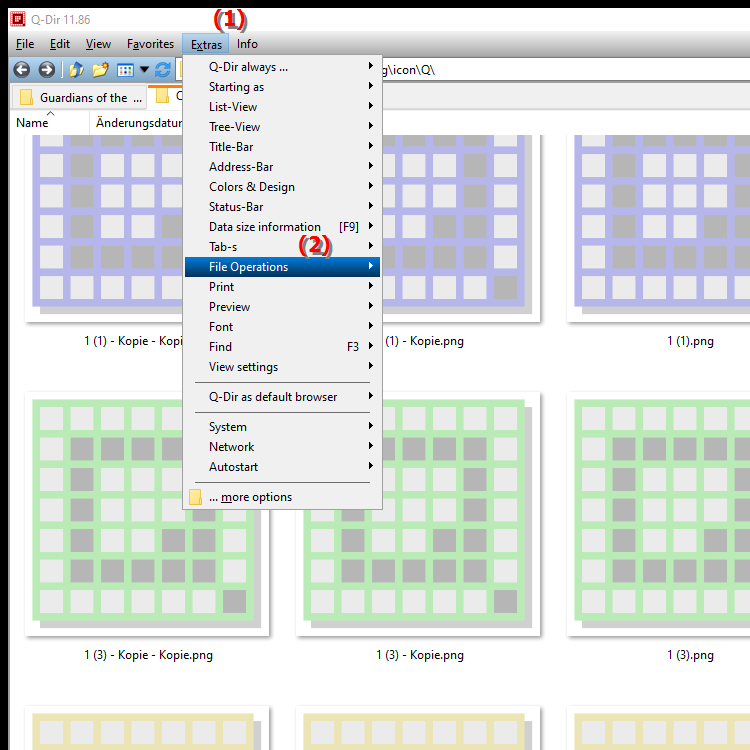Open the View menu
Image resolution: width=750 pixels, height=750 pixels.
[x=99, y=44]
